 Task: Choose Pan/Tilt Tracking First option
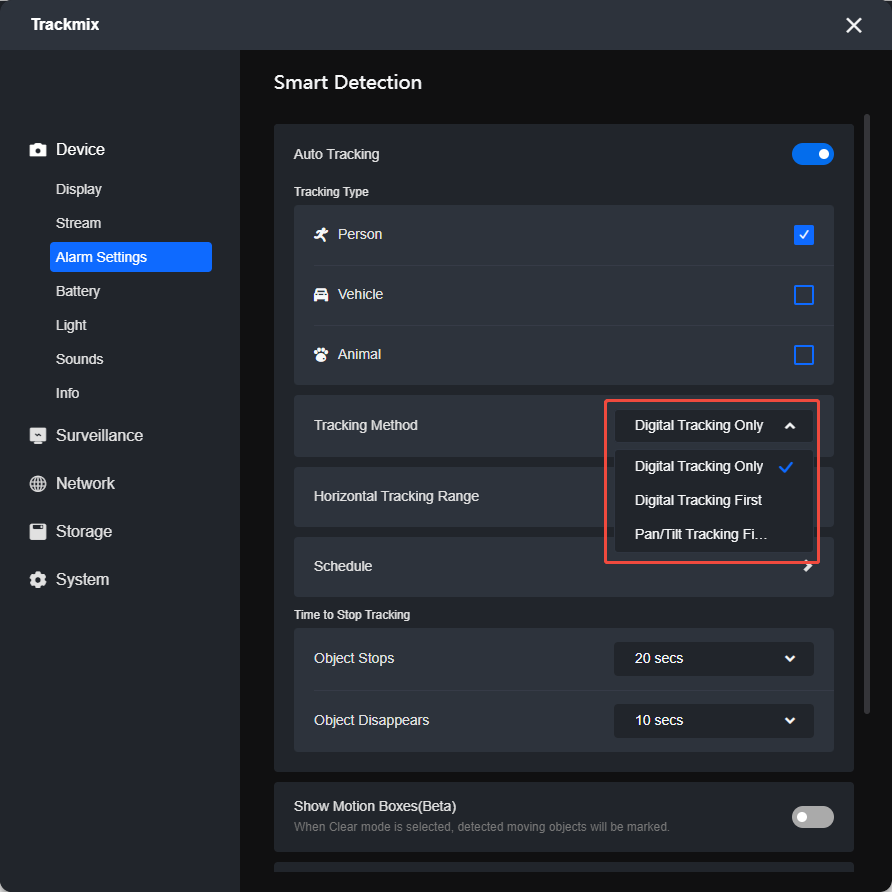[713, 534]
